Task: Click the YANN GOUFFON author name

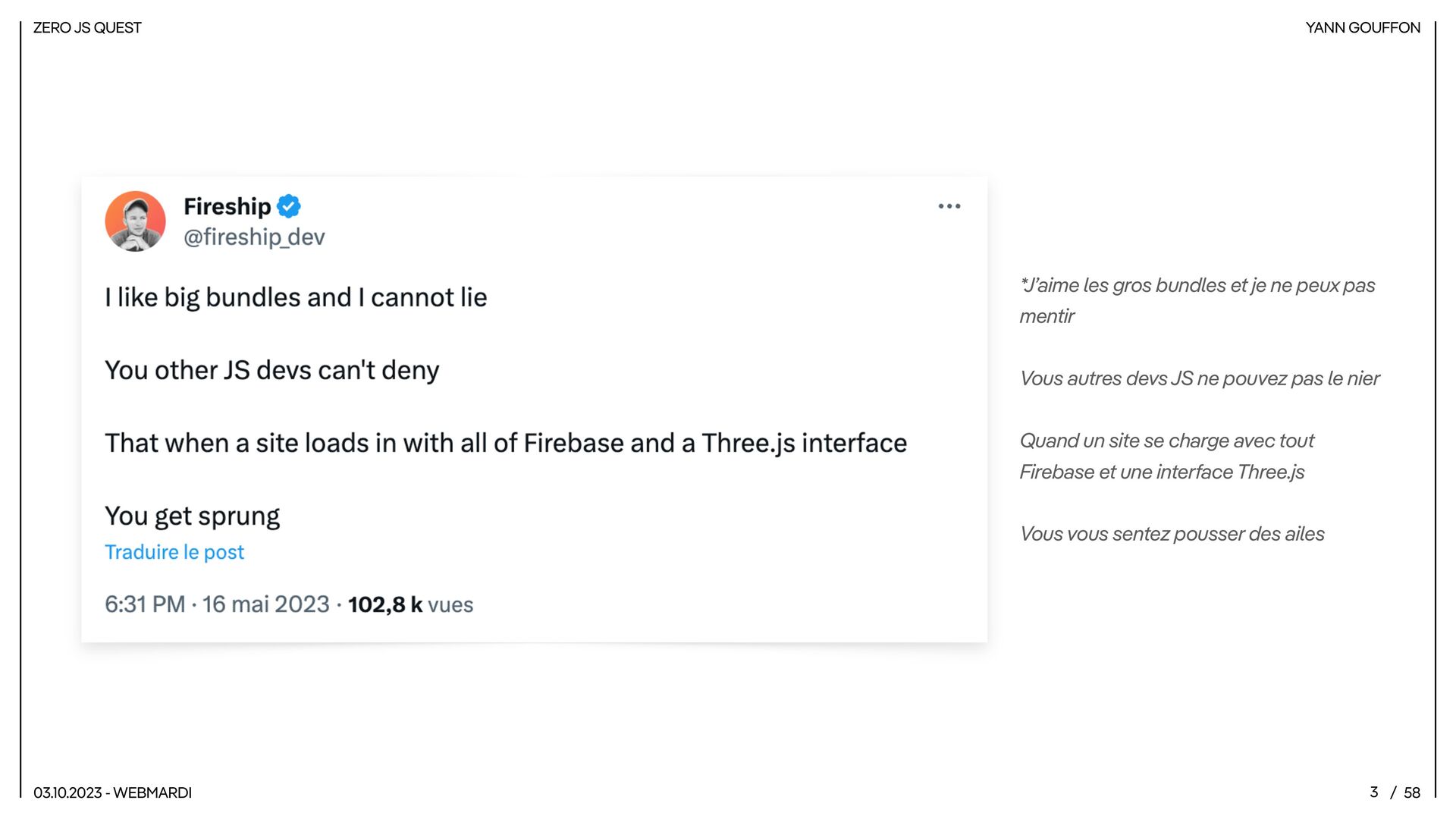Action: pos(1362,28)
